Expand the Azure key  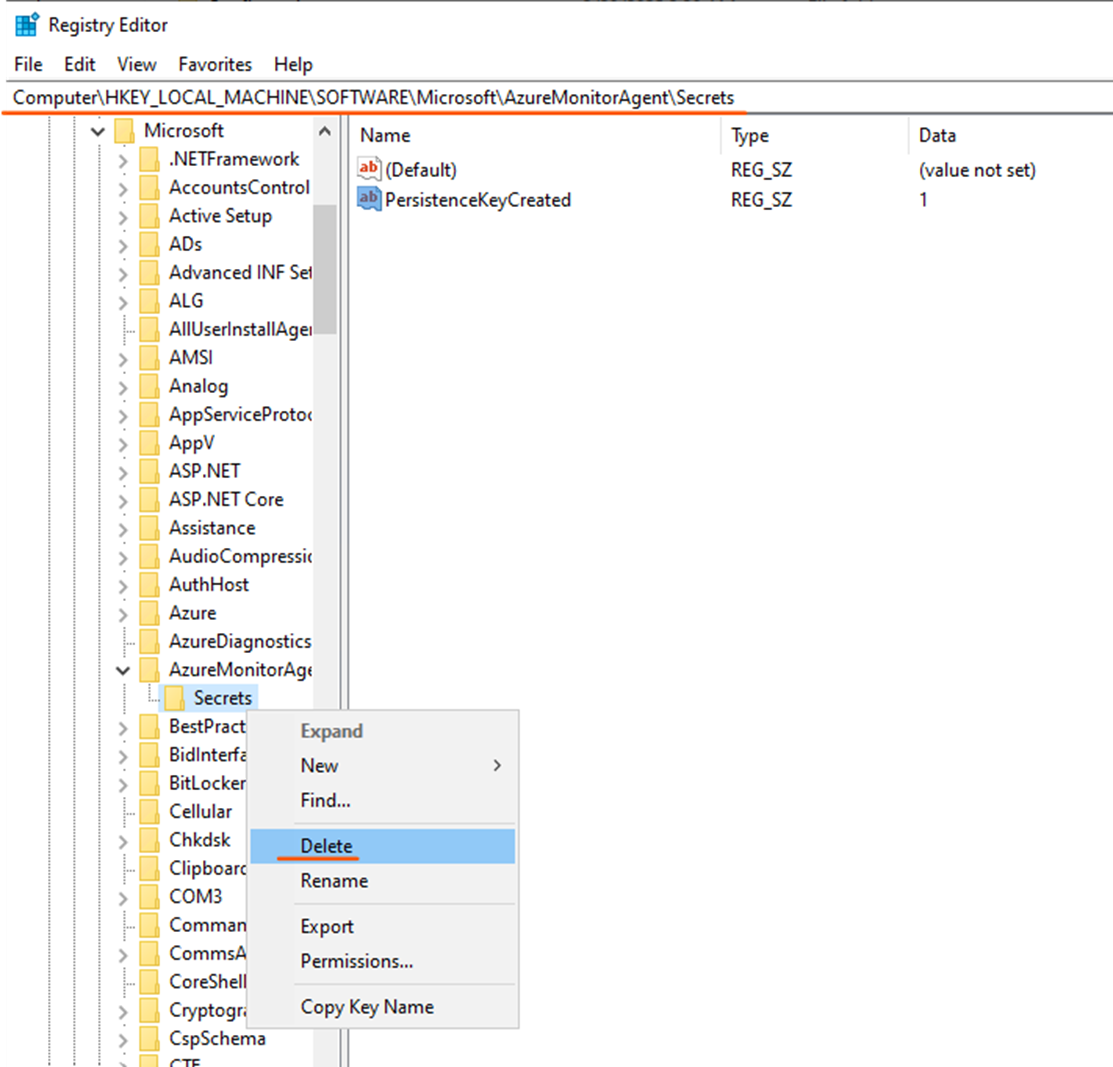coord(123,615)
